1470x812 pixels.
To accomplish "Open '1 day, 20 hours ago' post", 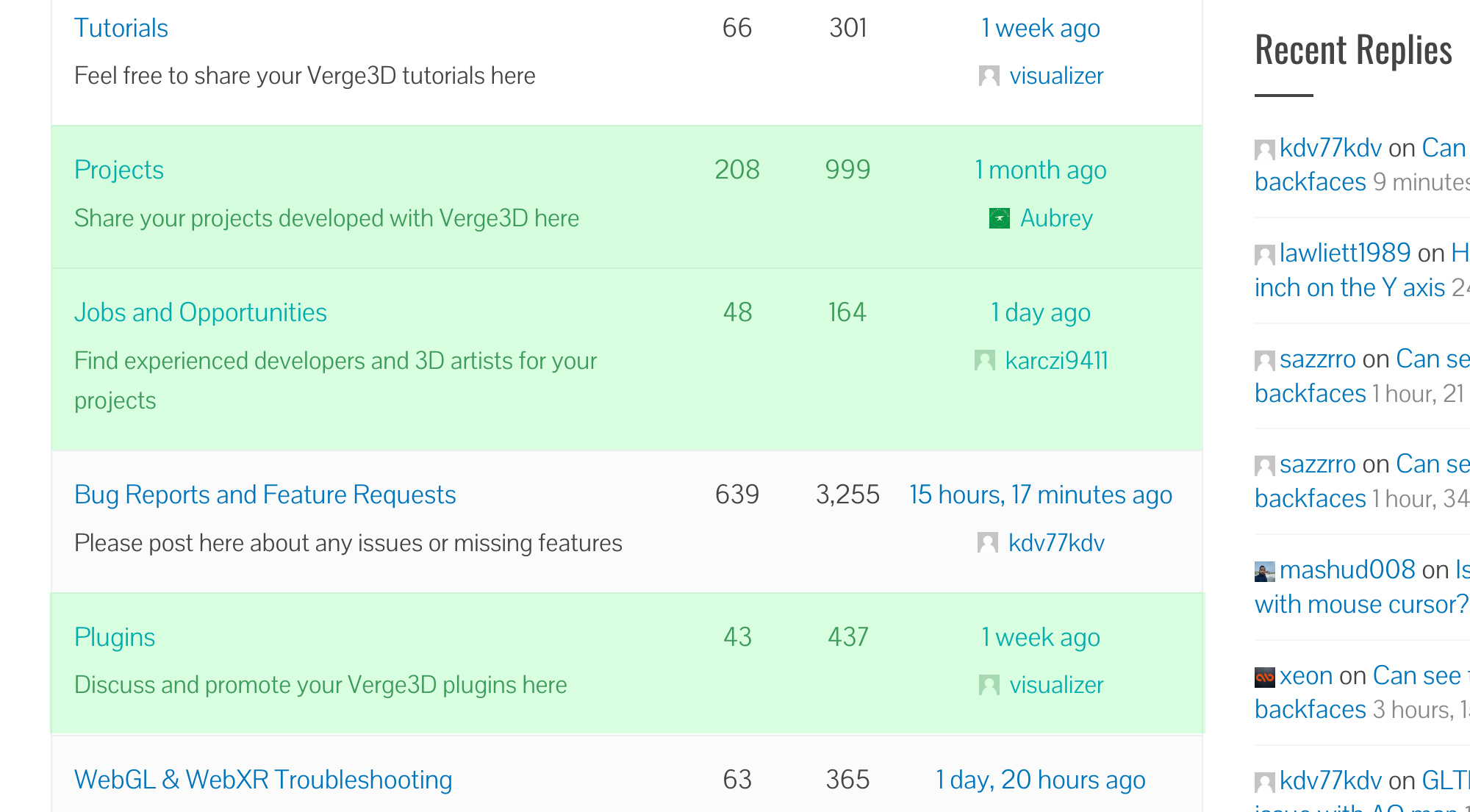I will coord(1041,780).
